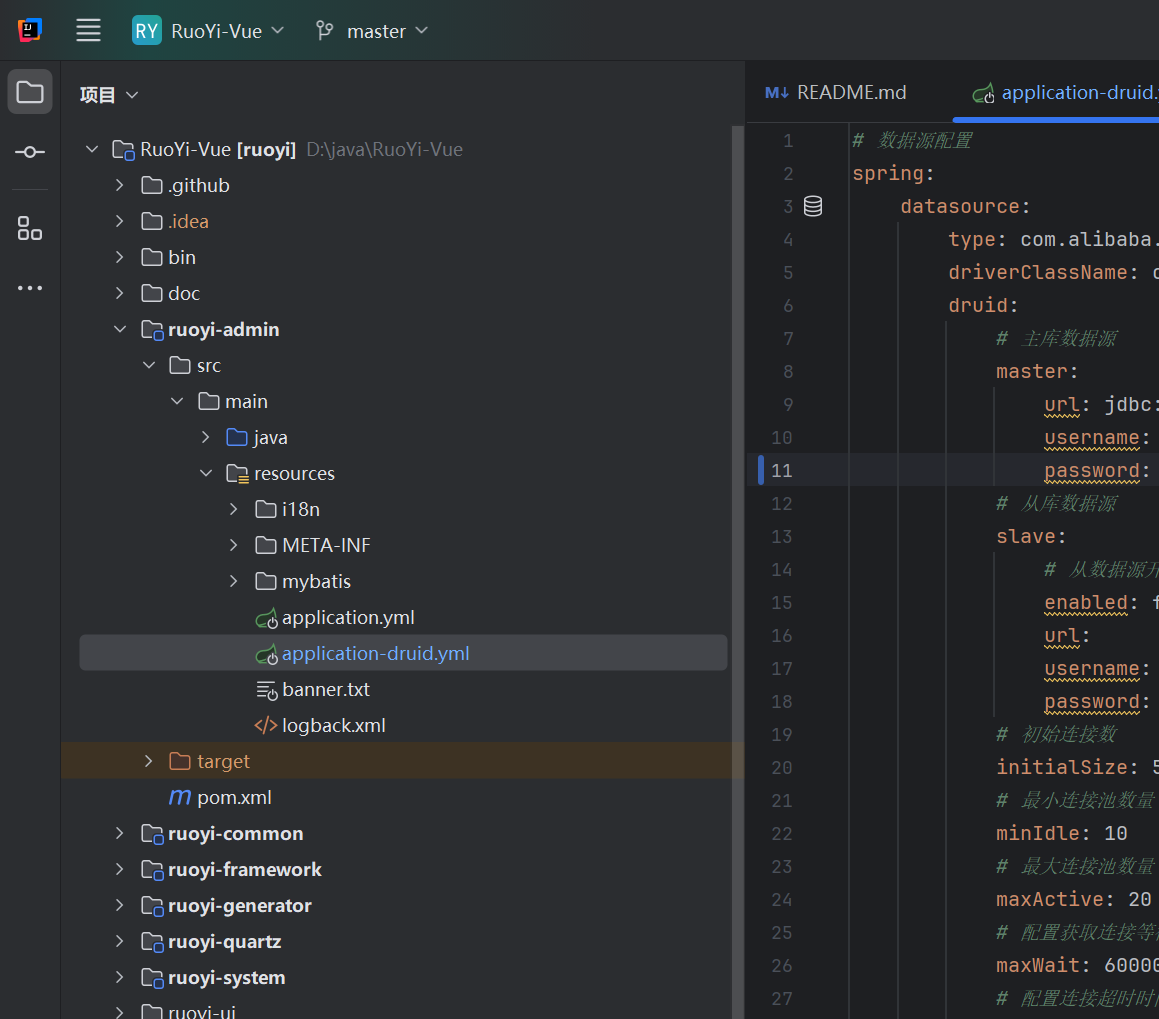Expand the i18n folder chevron
Viewport: 1159px width, 1019px height.
coord(234,509)
